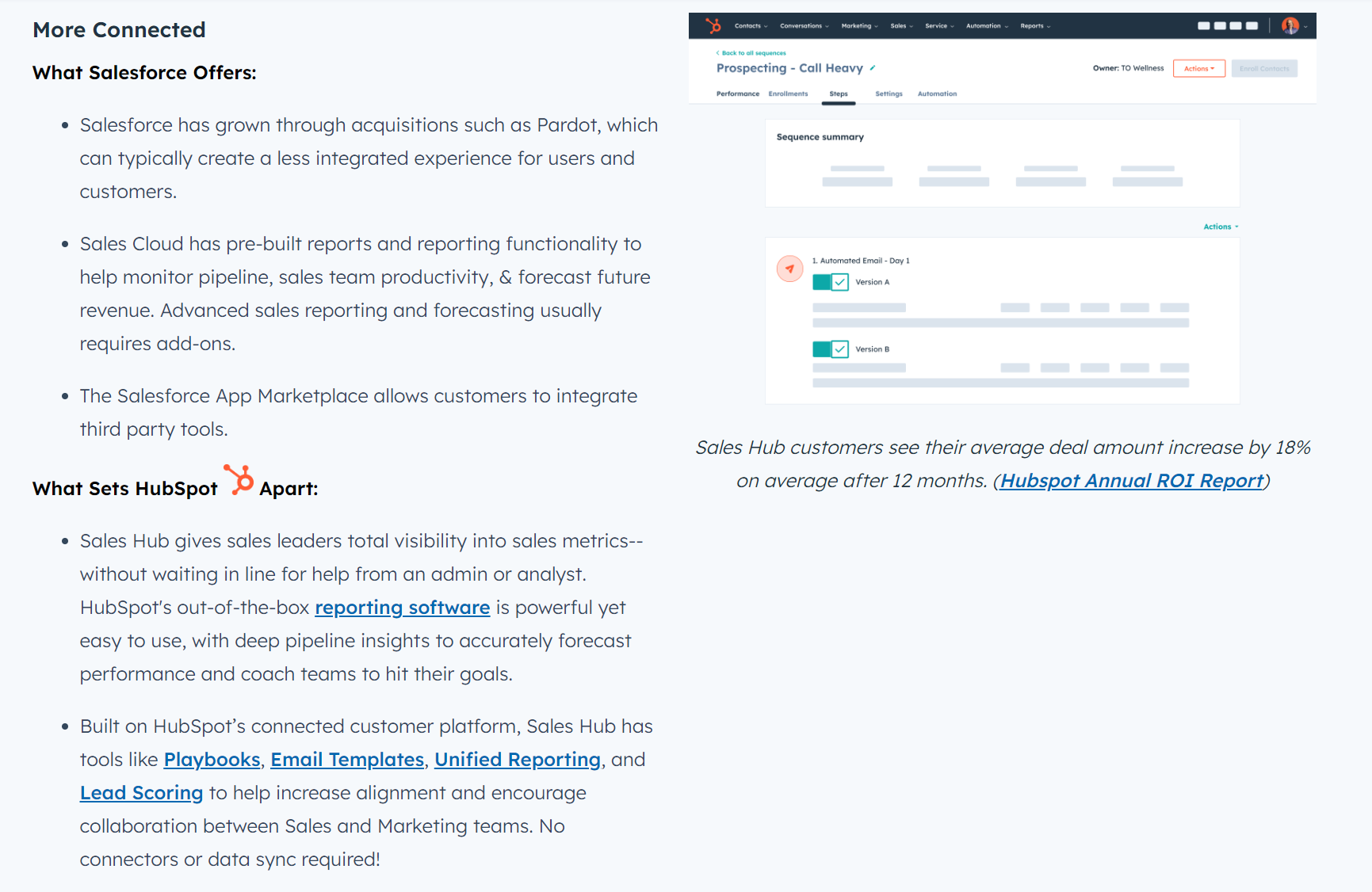
Task: Open the Hubspot Annual ROI Report link
Action: (x=1131, y=481)
